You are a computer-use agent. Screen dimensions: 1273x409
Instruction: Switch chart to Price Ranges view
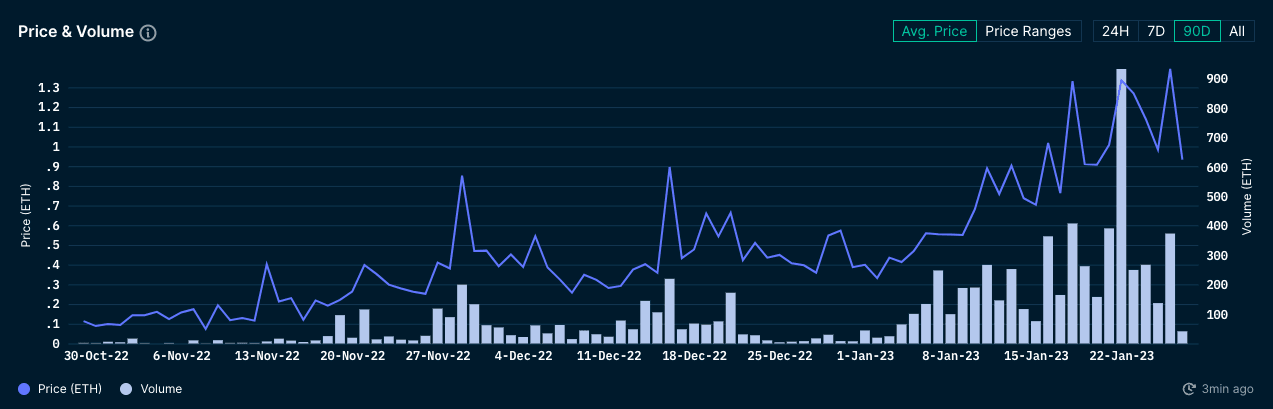coord(1028,31)
